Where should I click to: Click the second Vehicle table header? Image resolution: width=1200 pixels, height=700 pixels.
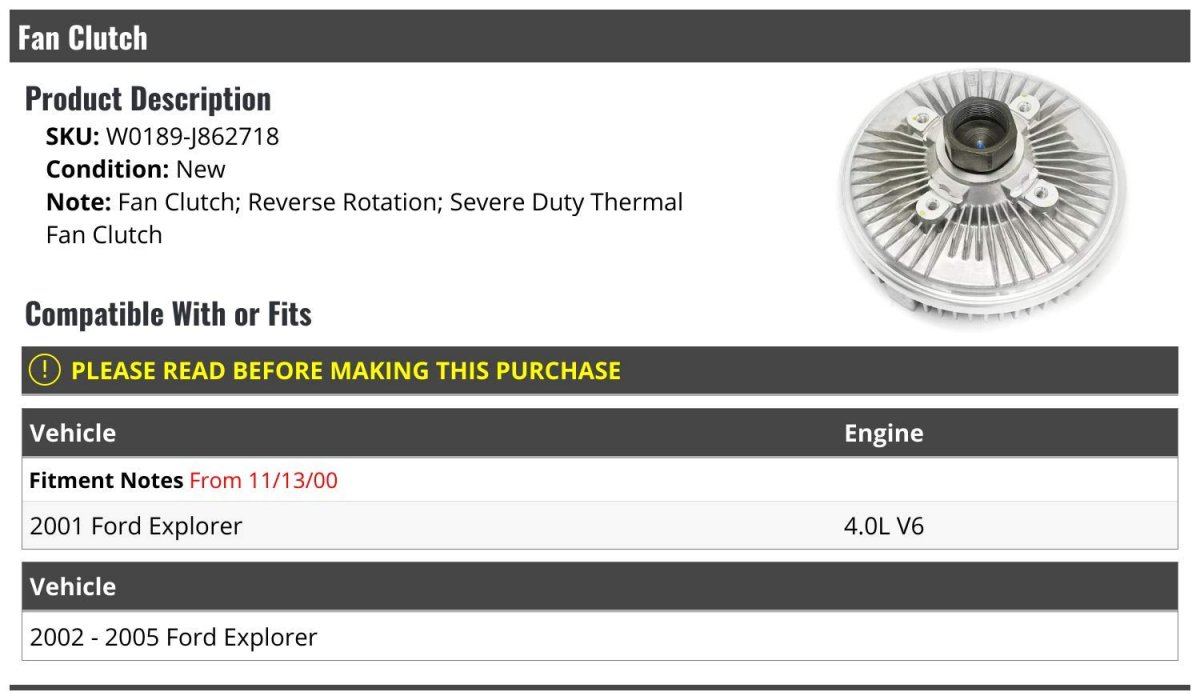pyautogui.click(x=73, y=586)
